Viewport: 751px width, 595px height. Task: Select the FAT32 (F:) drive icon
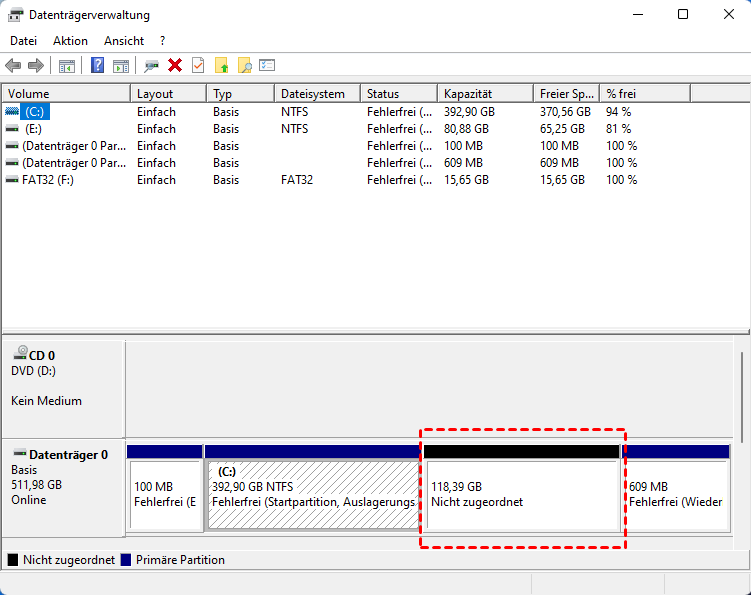(11, 180)
